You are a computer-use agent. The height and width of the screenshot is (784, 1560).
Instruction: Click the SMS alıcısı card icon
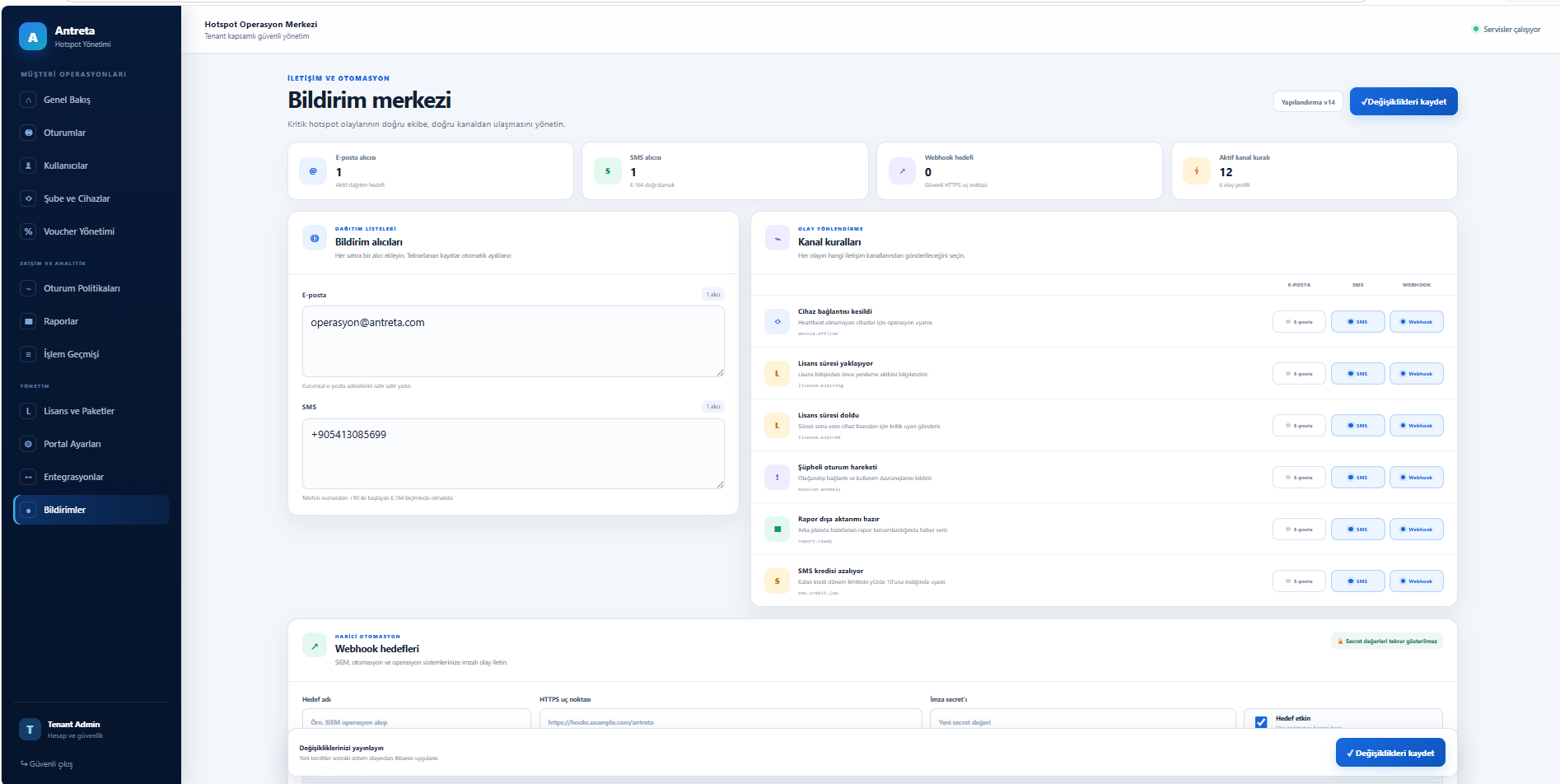[x=608, y=171]
